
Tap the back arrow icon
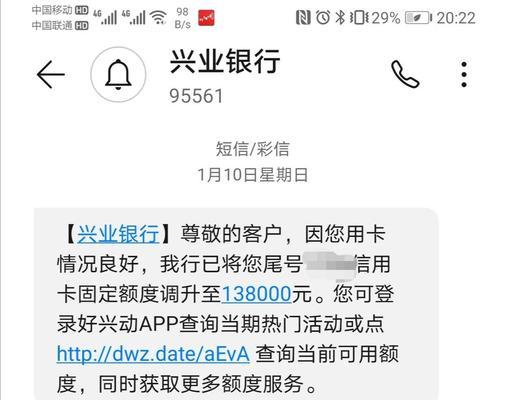pyautogui.click(x=51, y=74)
